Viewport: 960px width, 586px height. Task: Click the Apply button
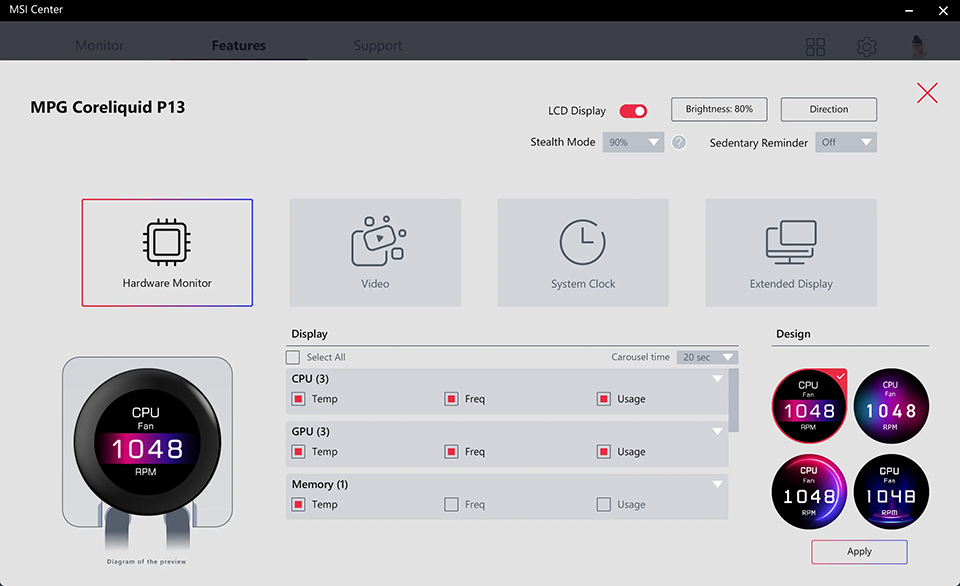coord(859,552)
